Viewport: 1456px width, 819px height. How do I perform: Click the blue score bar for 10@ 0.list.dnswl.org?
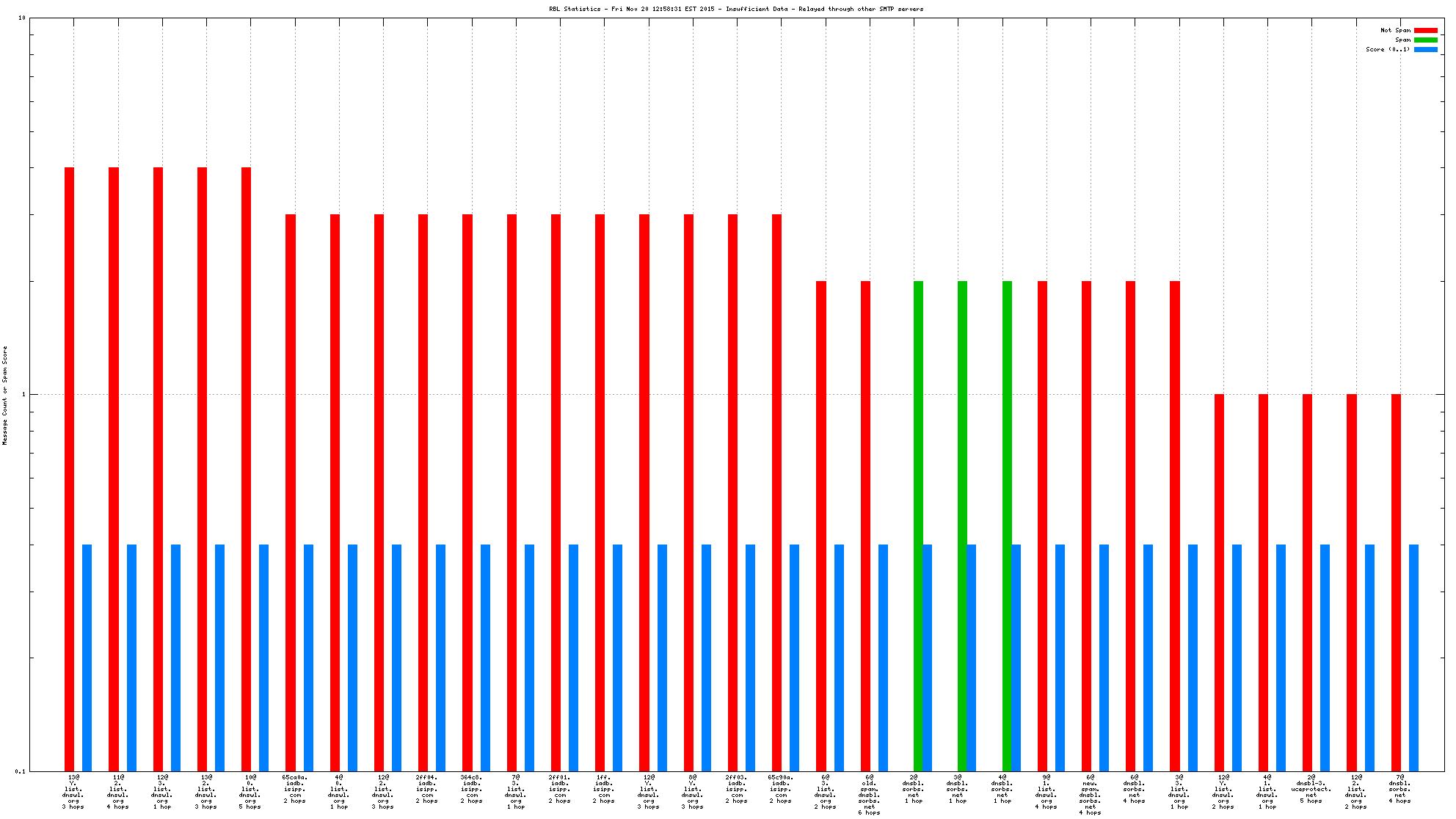[264, 658]
